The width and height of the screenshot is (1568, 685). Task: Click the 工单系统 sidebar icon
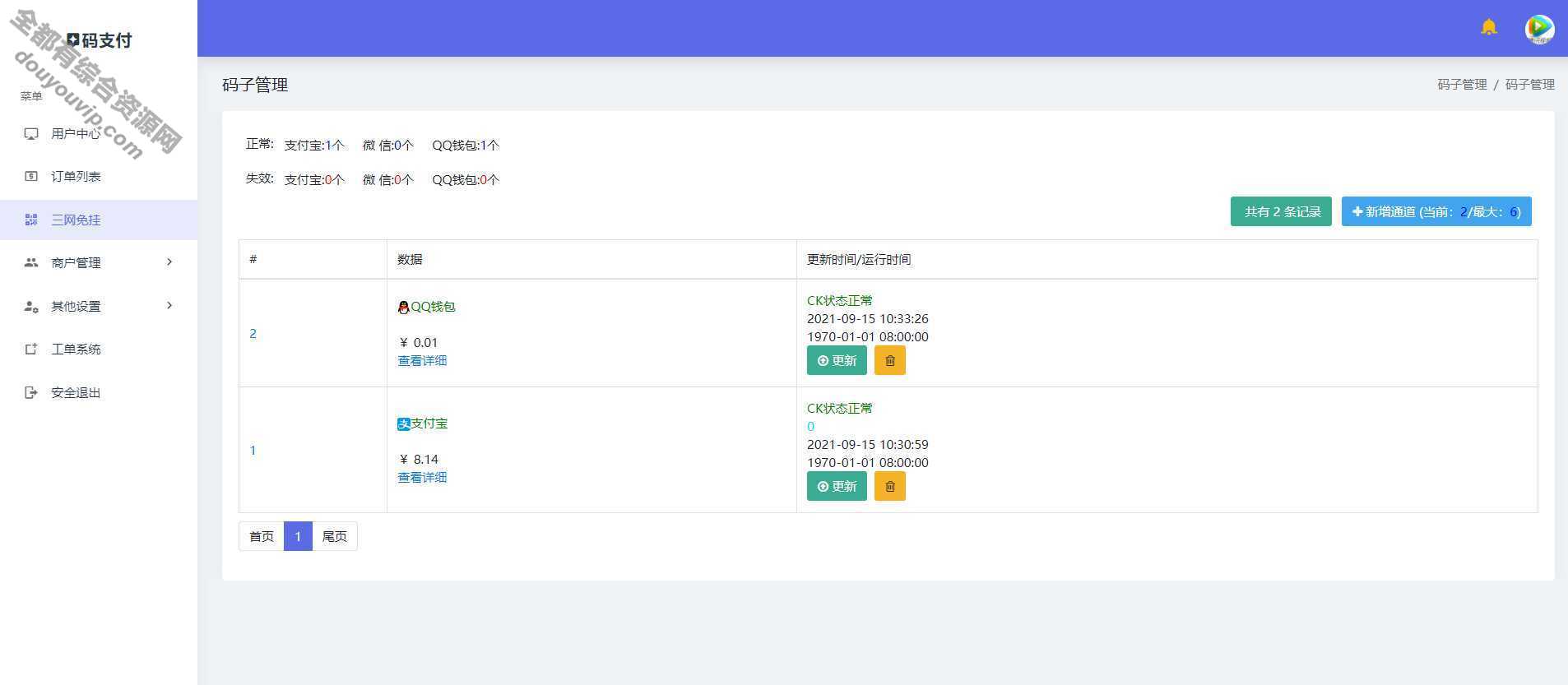tap(31, 349)
